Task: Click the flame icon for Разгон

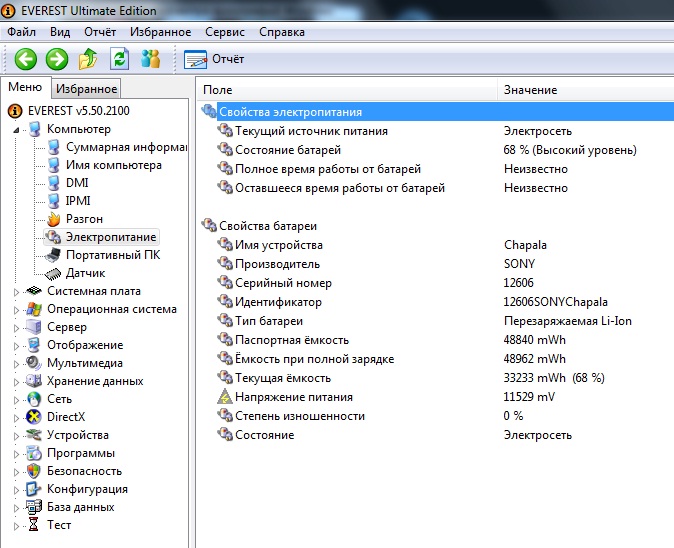Action: pyautogui.click(x=54, y=219)
